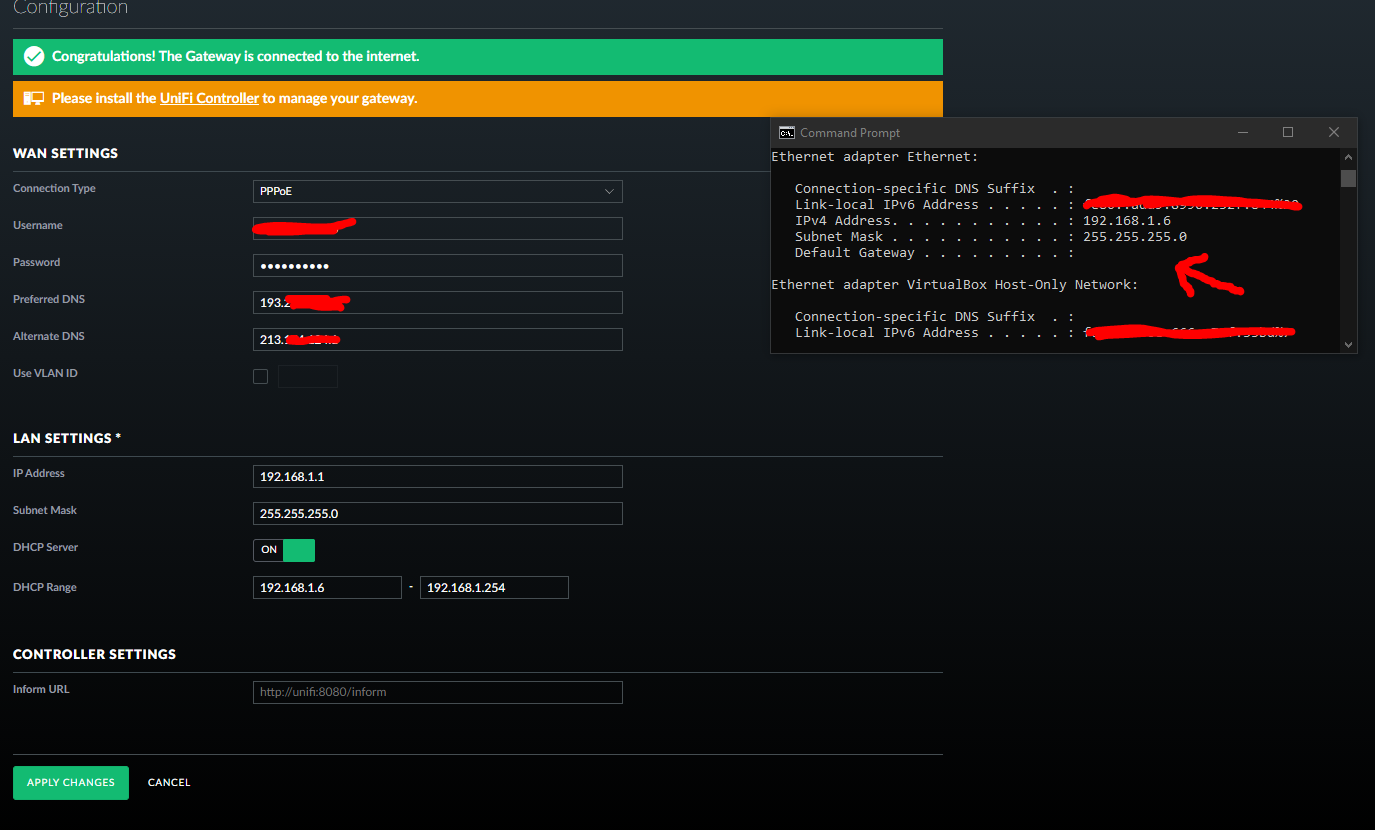Open the UniFi Controller link
The height and width of the screenshot is (830, 1375).
209,99
